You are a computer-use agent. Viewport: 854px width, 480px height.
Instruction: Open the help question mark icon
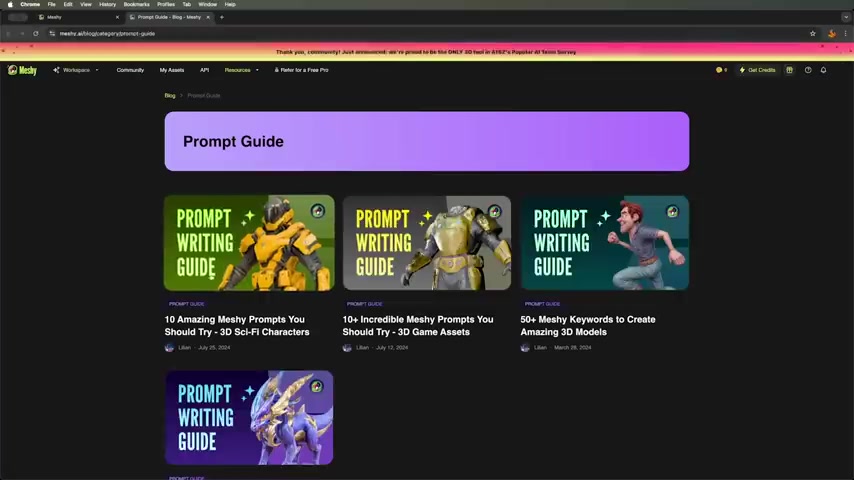(808, 70)
